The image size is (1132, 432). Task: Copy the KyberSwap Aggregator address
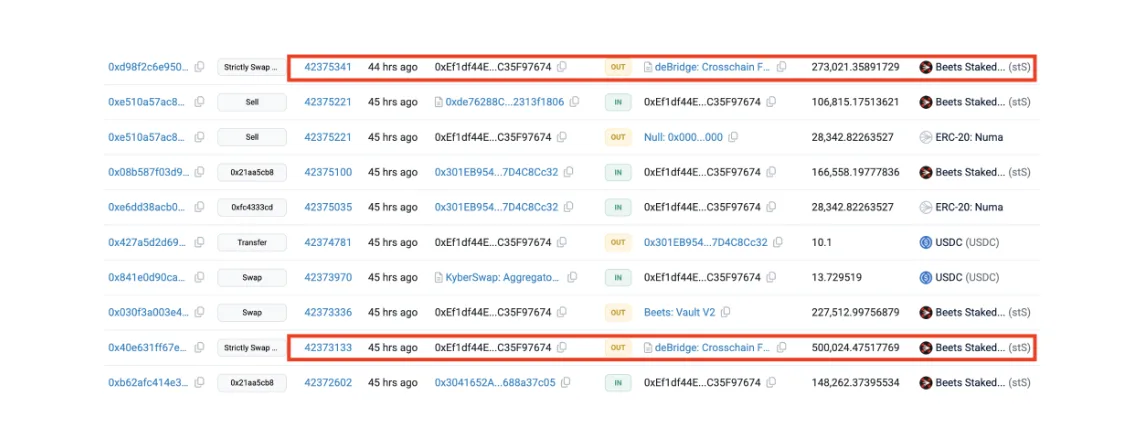[572, 277]
